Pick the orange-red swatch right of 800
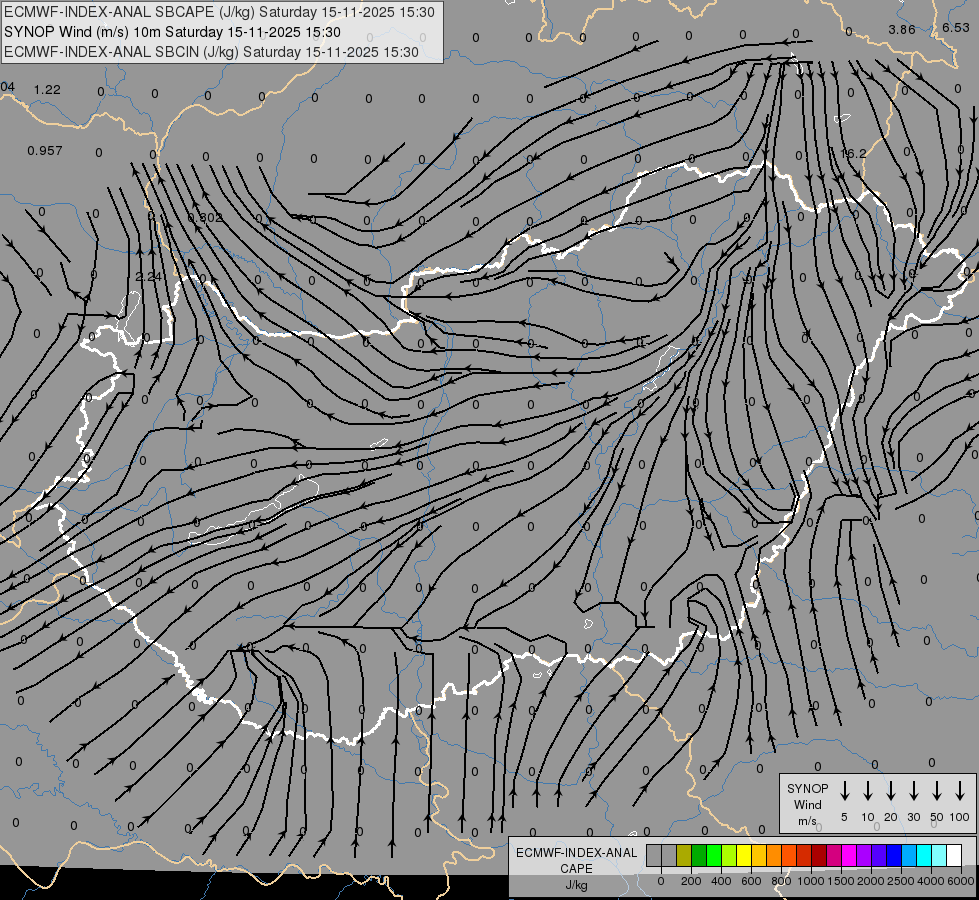979x900 pixels. pos(789,856)
